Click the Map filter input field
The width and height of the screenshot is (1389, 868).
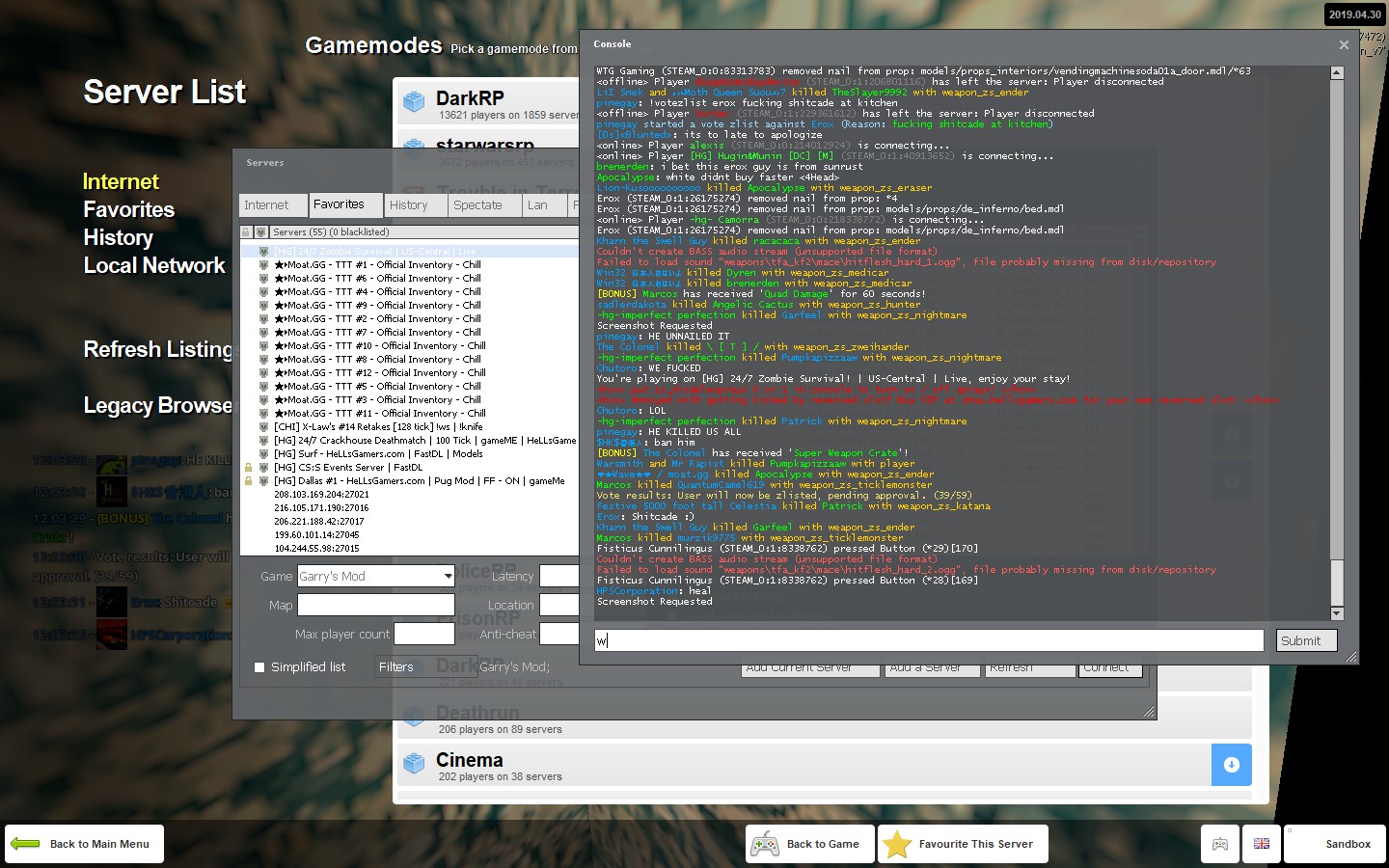tap(376, 606)
